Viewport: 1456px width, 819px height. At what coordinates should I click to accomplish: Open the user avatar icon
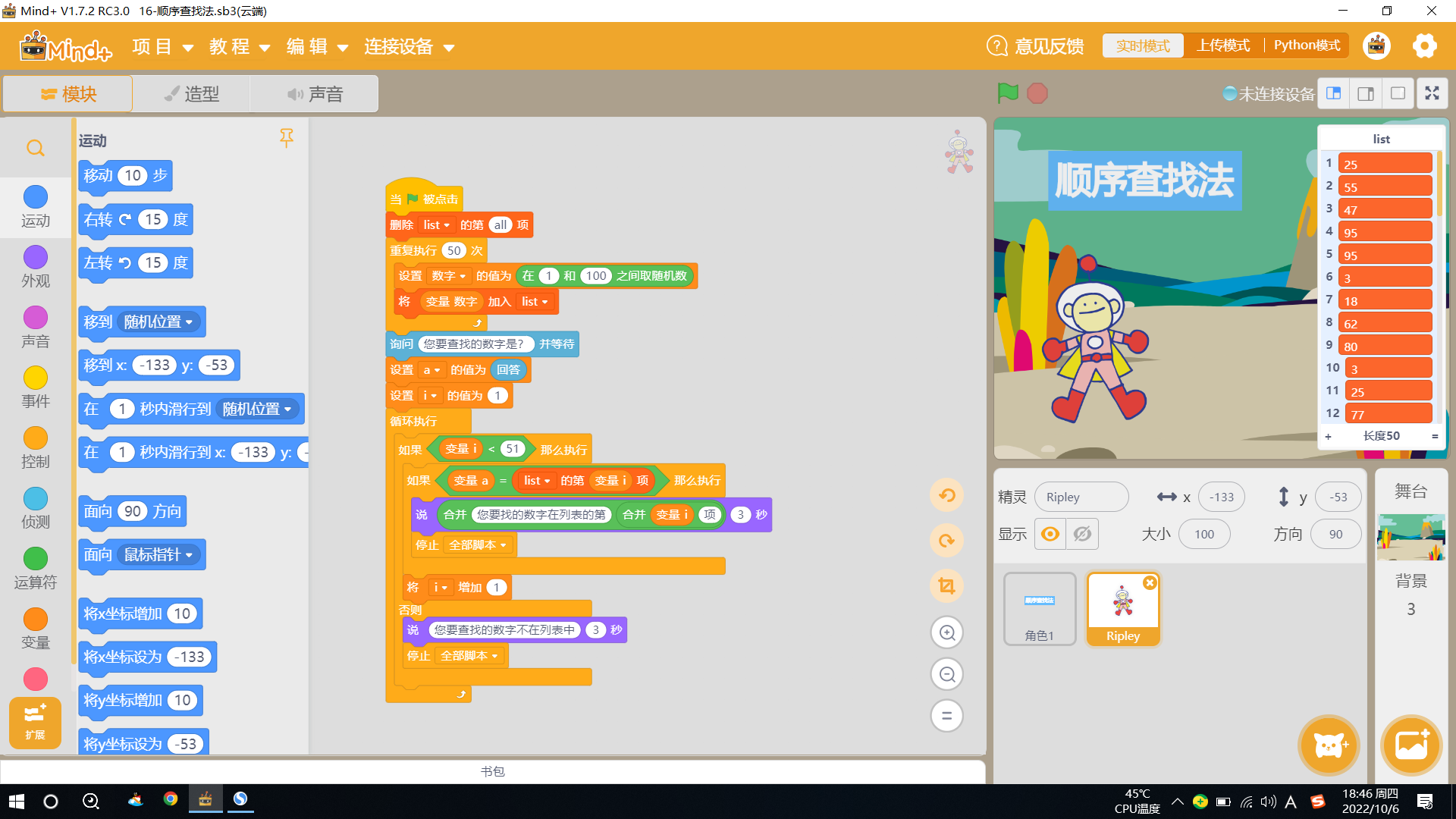click(1376, 46)
